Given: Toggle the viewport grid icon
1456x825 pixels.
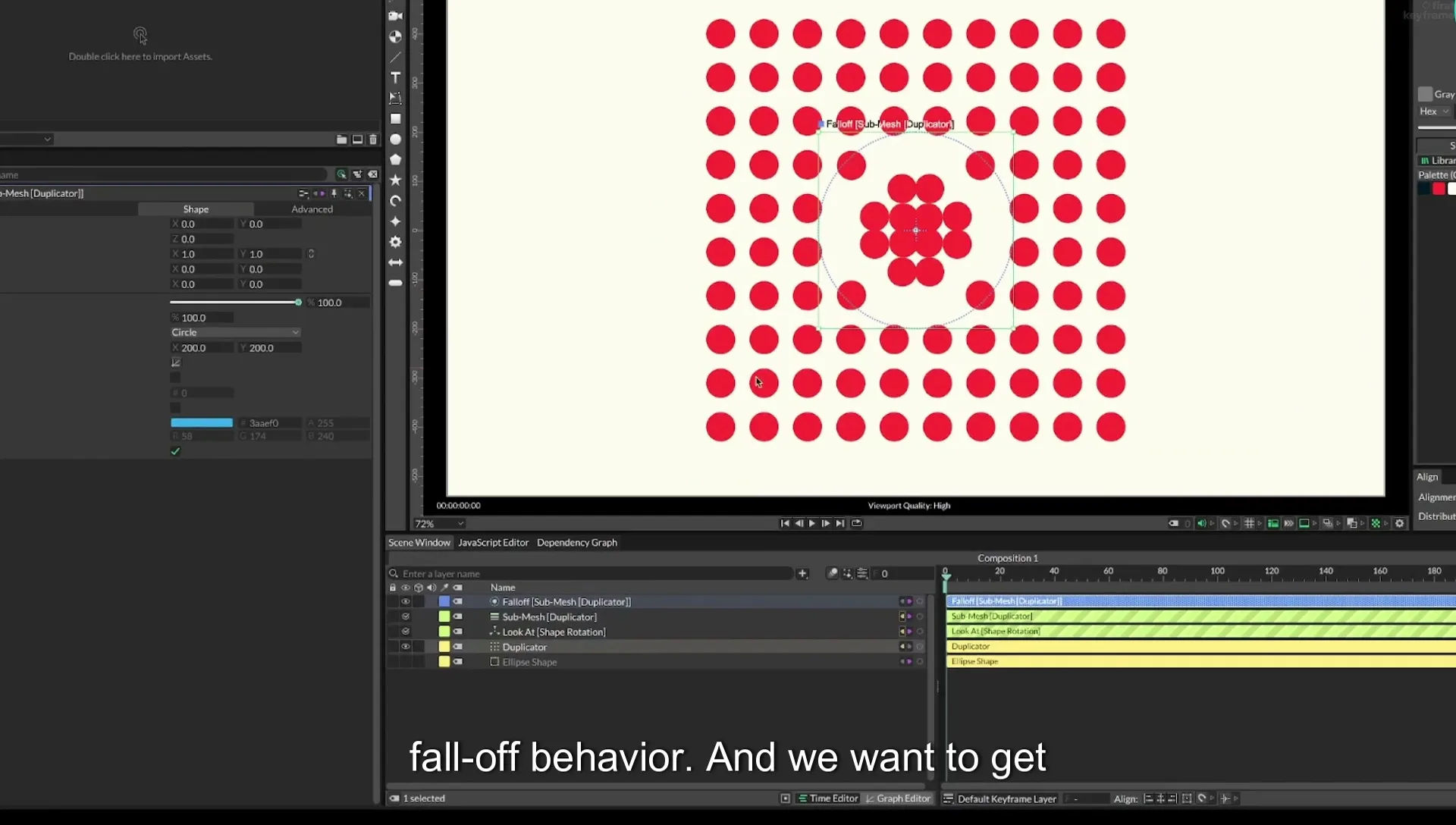Looking at the screenshot, I should click(1249, 523).
